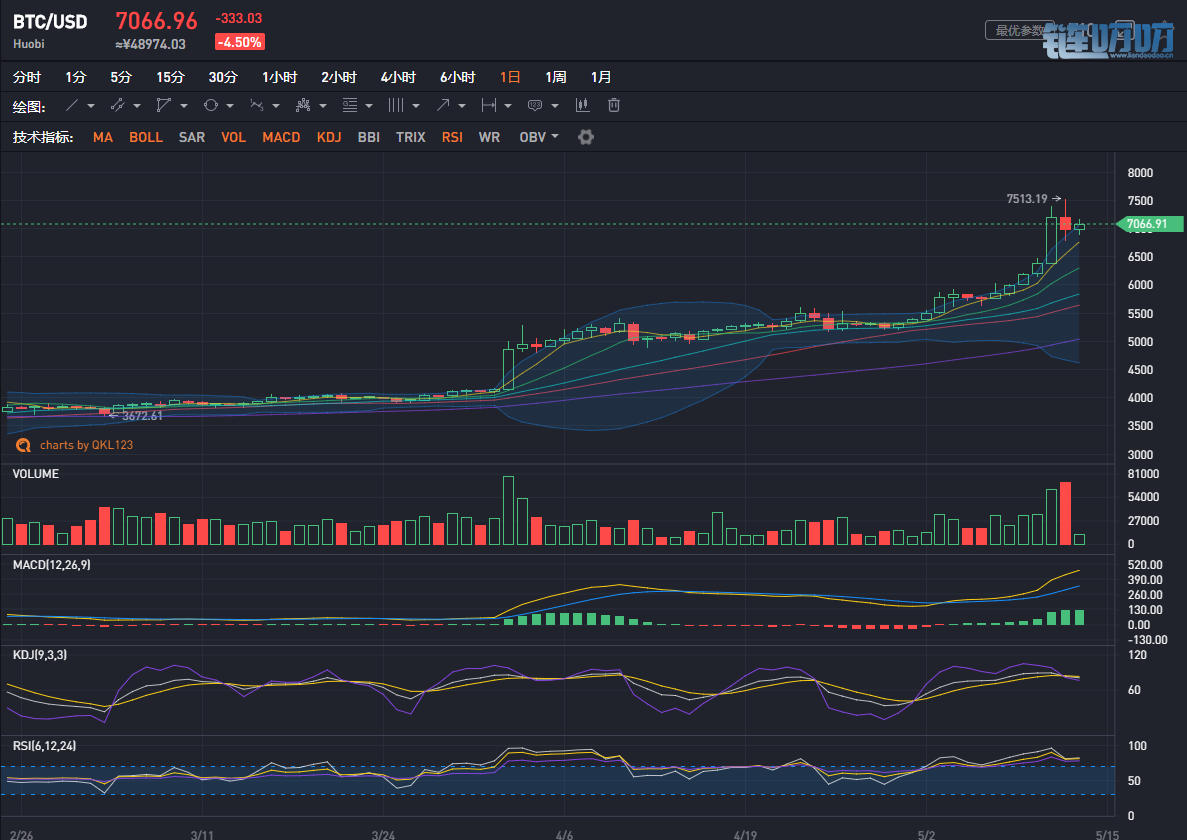The height and width of the screenshot is (840, 1187).
Task: Expand the channel tool dropdown arrow
Action: 137,106
